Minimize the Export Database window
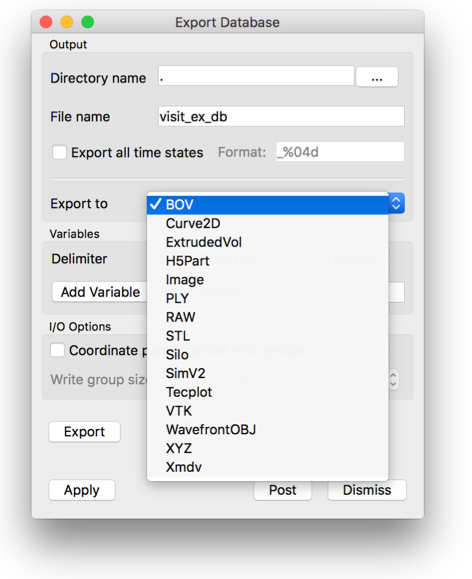 [67, 22]
